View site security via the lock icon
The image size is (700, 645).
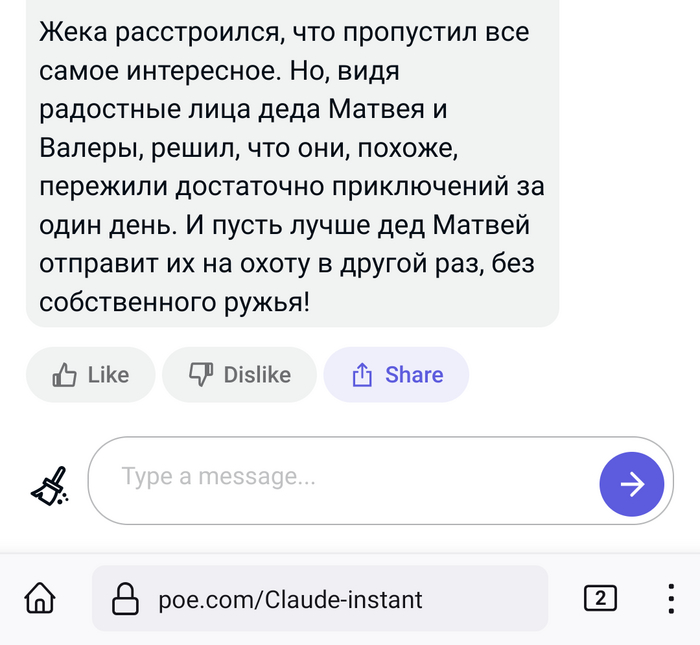(124, 599)
